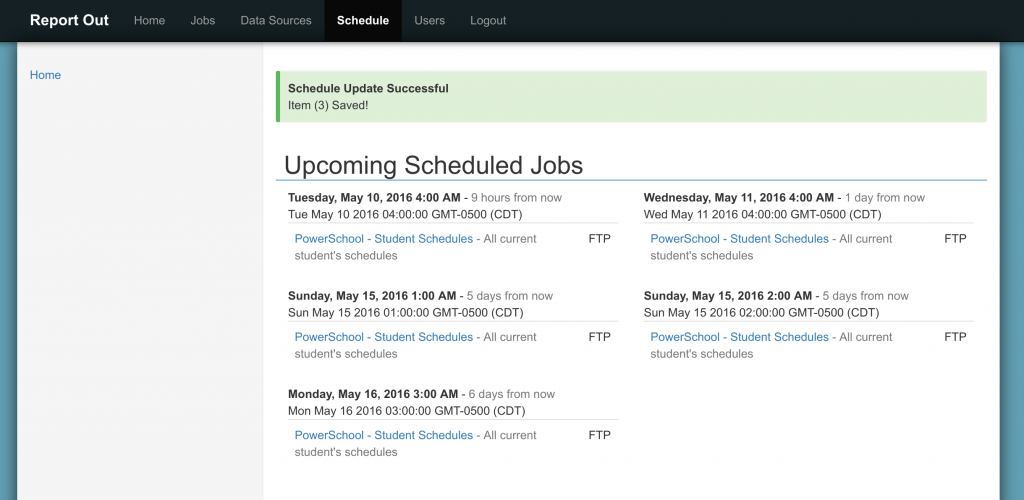
Task: Click the Tuesday, May 10, 2016 4:00 AM header
Action: coord(374,198)
